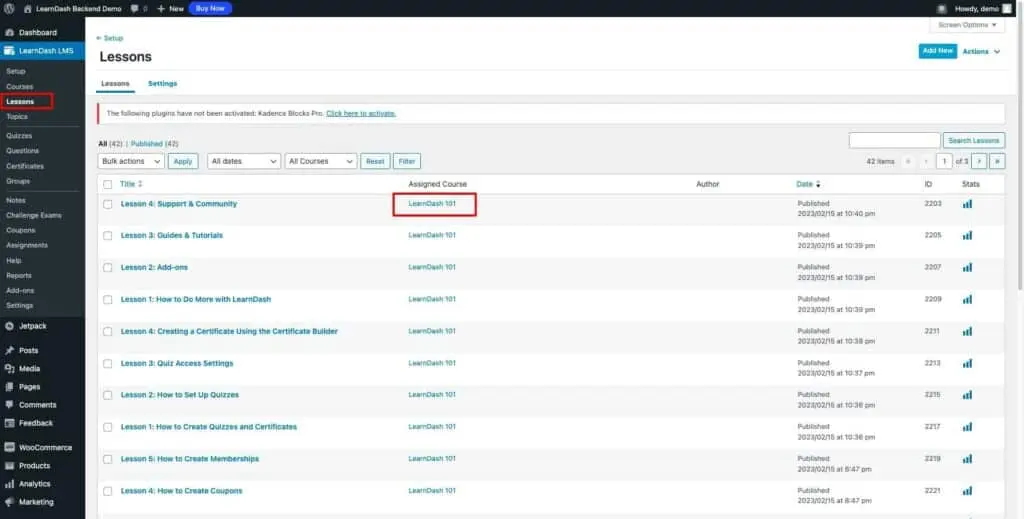Open LearnDash 101 course for Lesson 3: Guides & Tutorials
1024x519 pixels.
pyautogui.click(x=432, y=235)
